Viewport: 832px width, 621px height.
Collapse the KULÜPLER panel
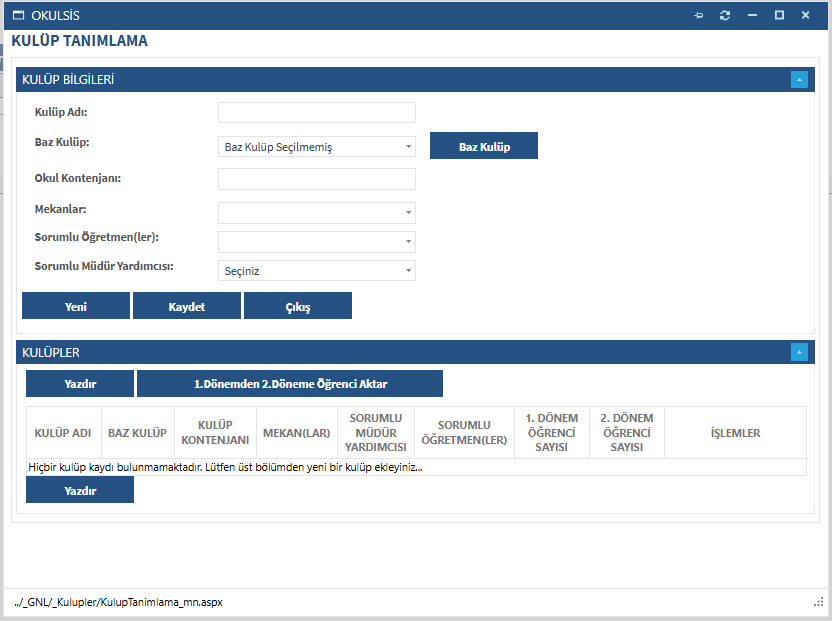pyautogui.click(x=799, y=352)
